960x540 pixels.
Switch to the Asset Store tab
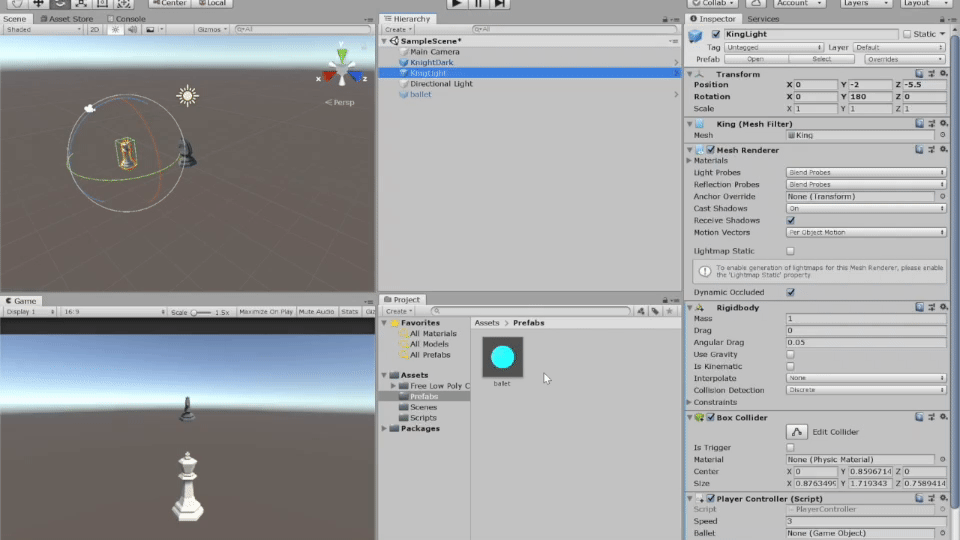coord(69,18)
